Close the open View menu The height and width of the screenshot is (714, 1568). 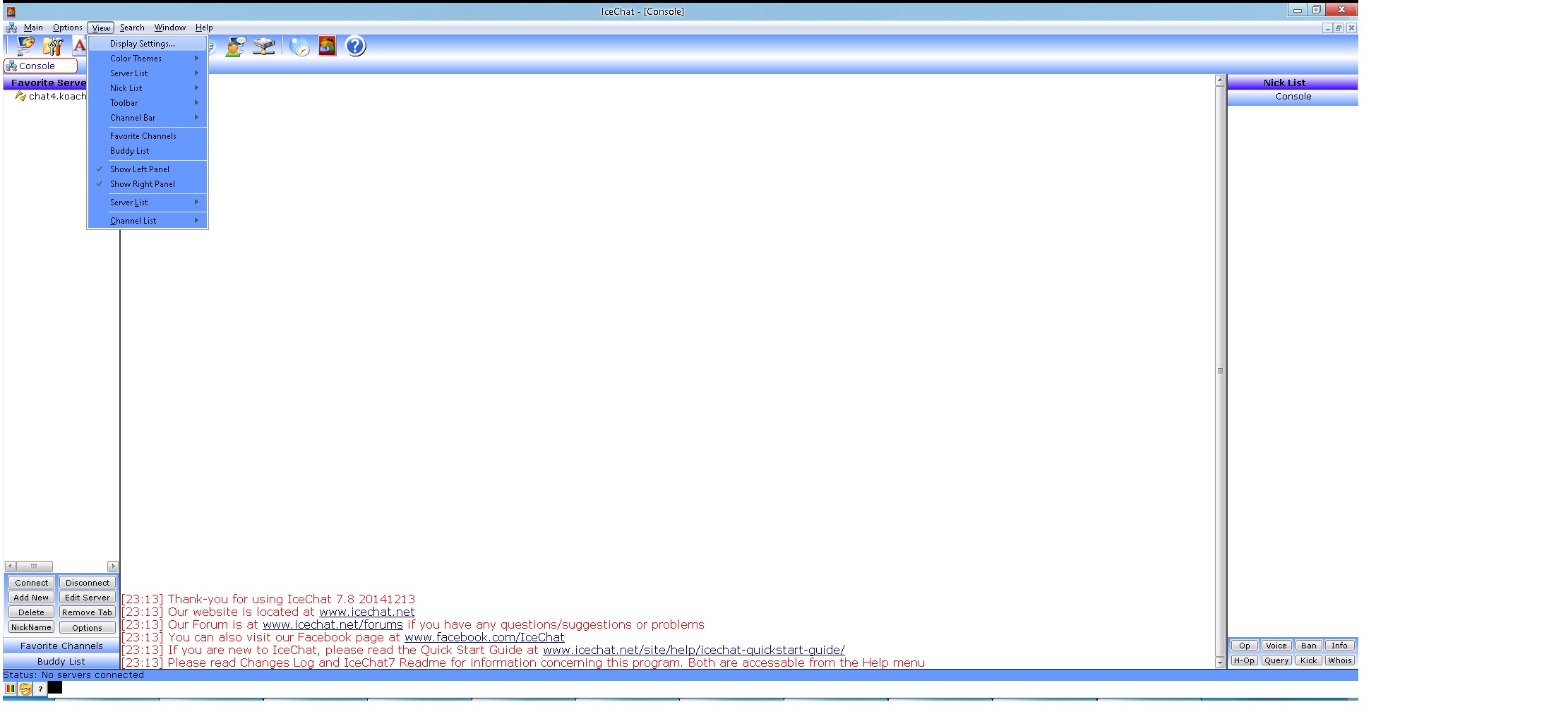click(x=101, y=28)
